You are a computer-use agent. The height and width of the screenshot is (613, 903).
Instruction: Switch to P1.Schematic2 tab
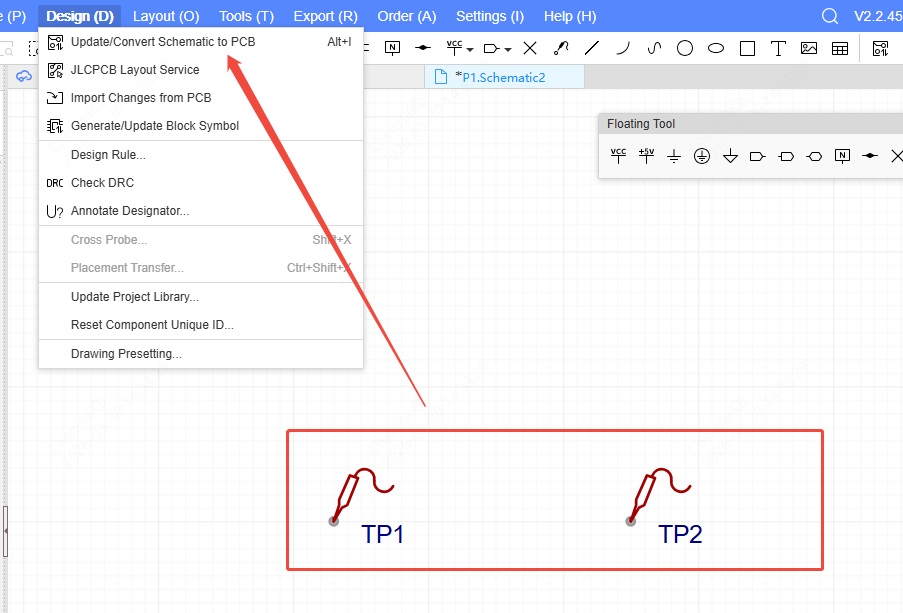[502, 77]
